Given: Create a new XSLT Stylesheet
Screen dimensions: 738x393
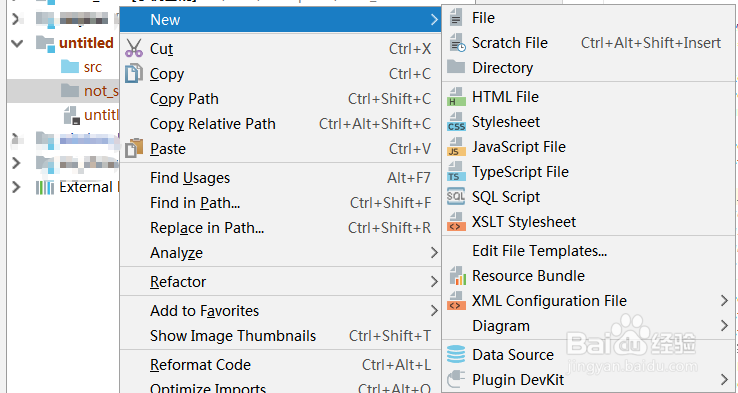Looking at the screenshot, I should click(589, 222).
